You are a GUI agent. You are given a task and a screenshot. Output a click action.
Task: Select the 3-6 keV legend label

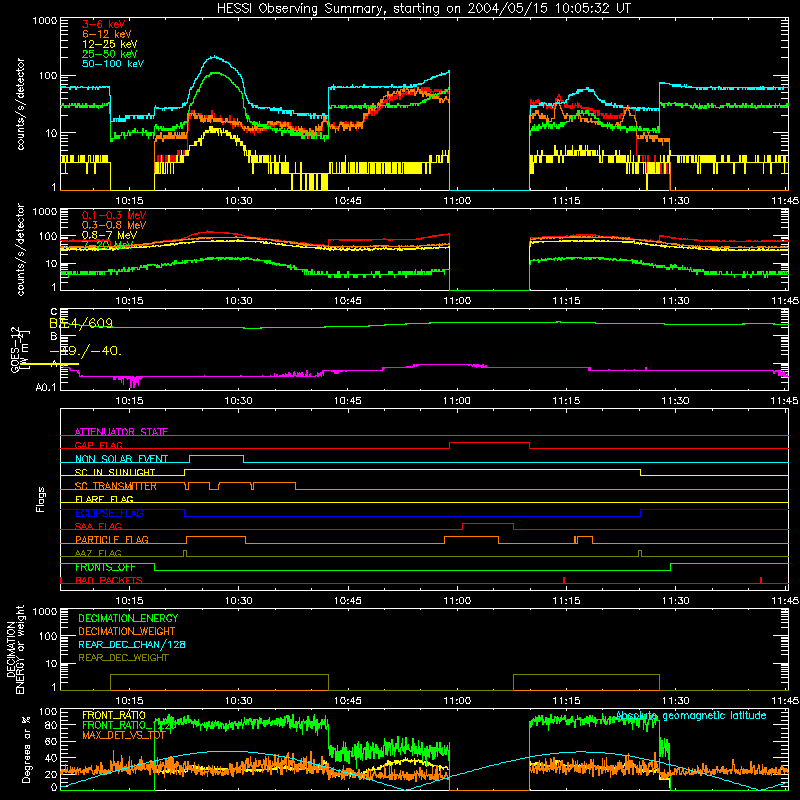pos(104,24)
